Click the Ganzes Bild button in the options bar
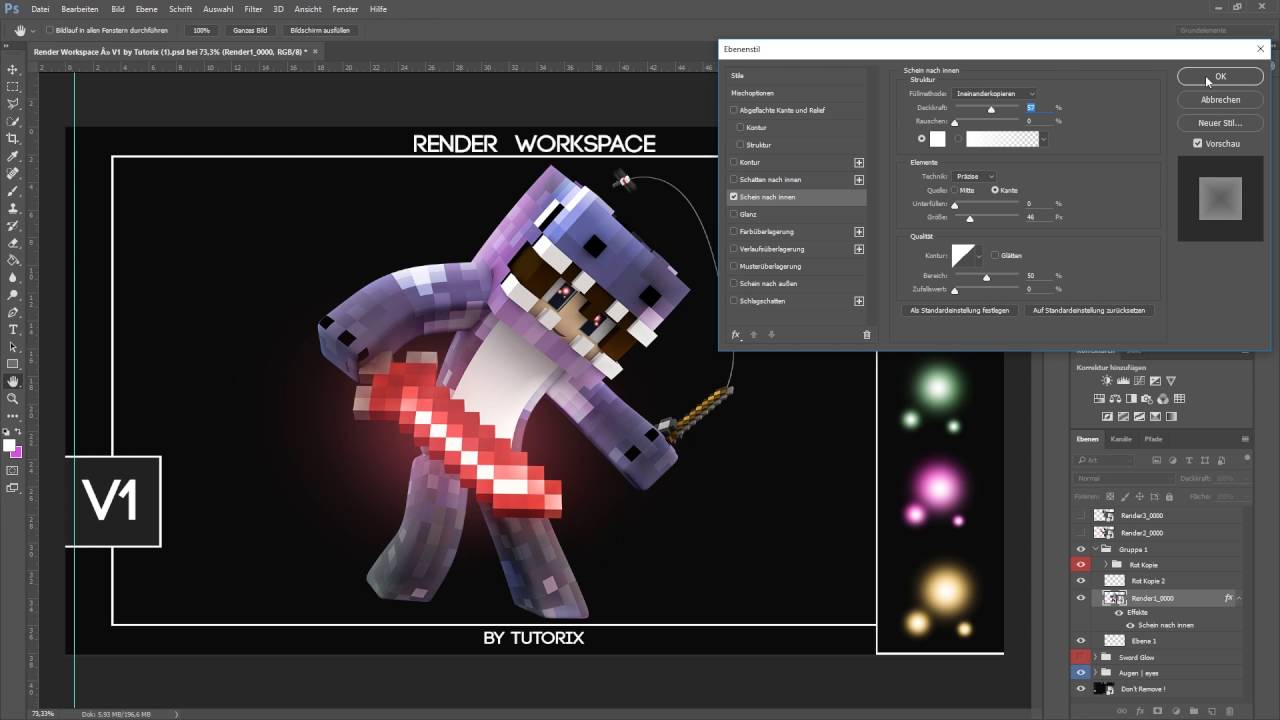Screen dimensions: 1280x720 250,30
